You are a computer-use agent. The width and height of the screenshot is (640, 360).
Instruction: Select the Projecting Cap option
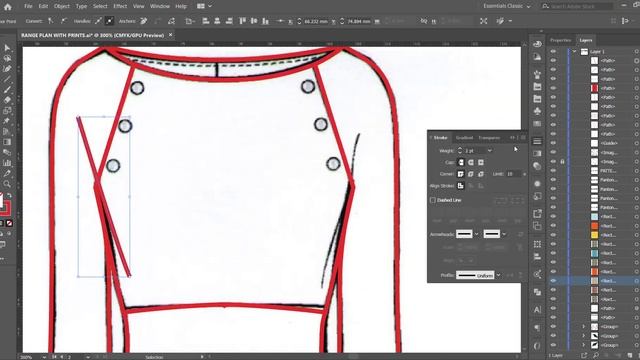click(x=481, y=162)
